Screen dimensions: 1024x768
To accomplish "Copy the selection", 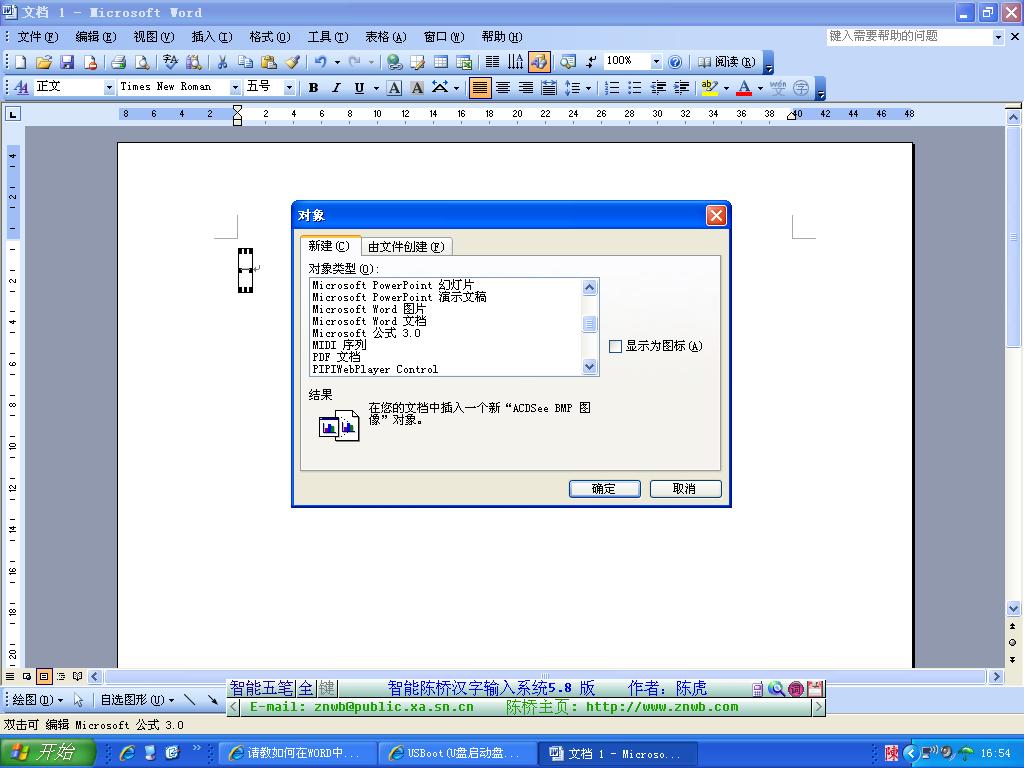I will [245, 62].
